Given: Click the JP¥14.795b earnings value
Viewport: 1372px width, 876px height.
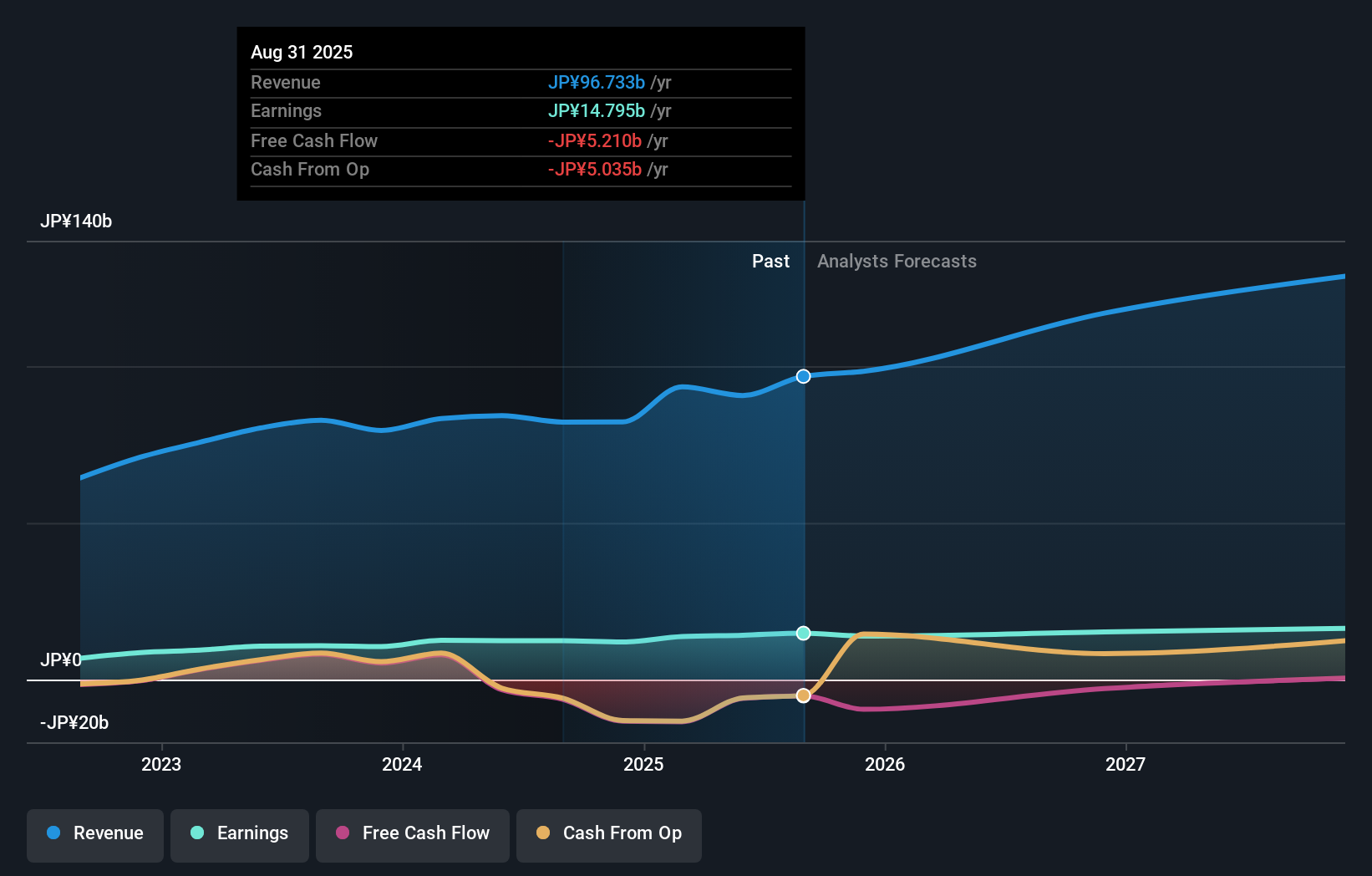Looking at the screenshot, I should pos(597,110).
